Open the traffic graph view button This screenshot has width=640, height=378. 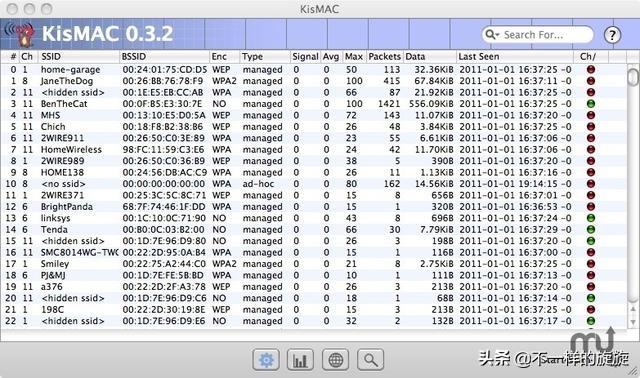pos(300,360)
